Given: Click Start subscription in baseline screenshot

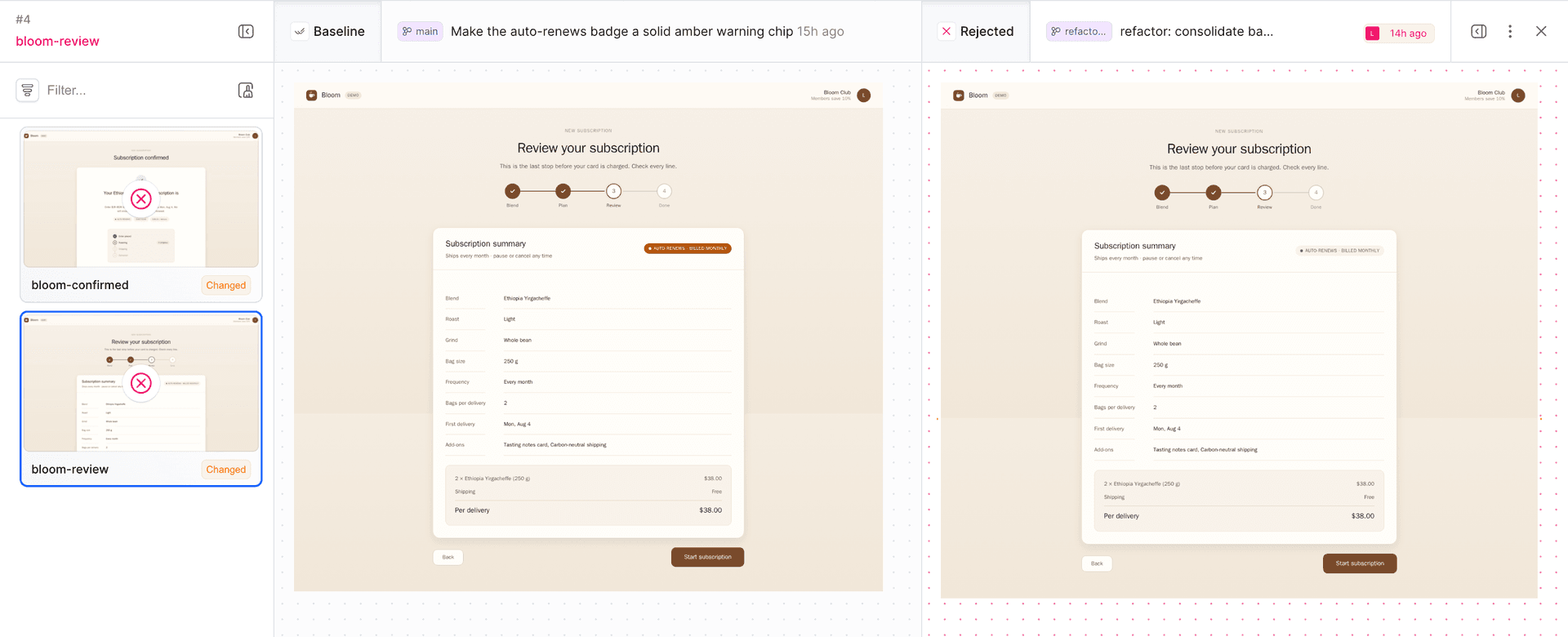Looking at the screenshot, I should pyautogui.click(x=707, y=557).
